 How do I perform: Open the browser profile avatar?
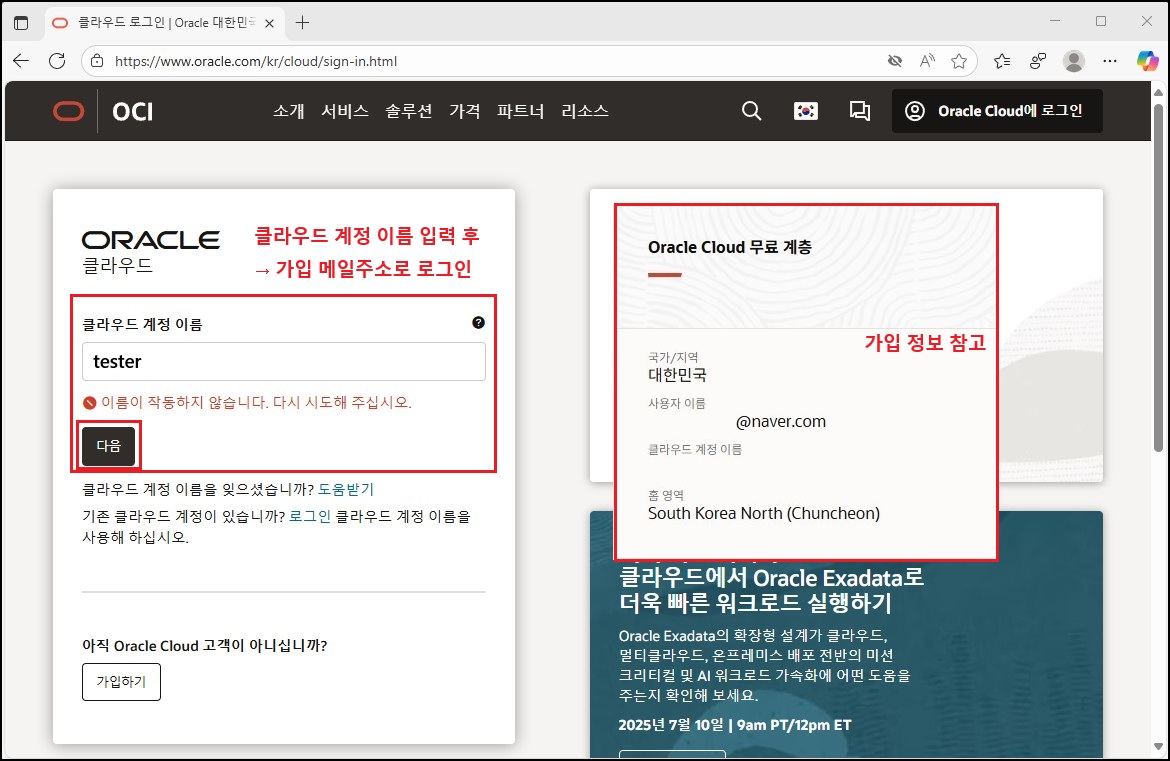point(1074,61)
